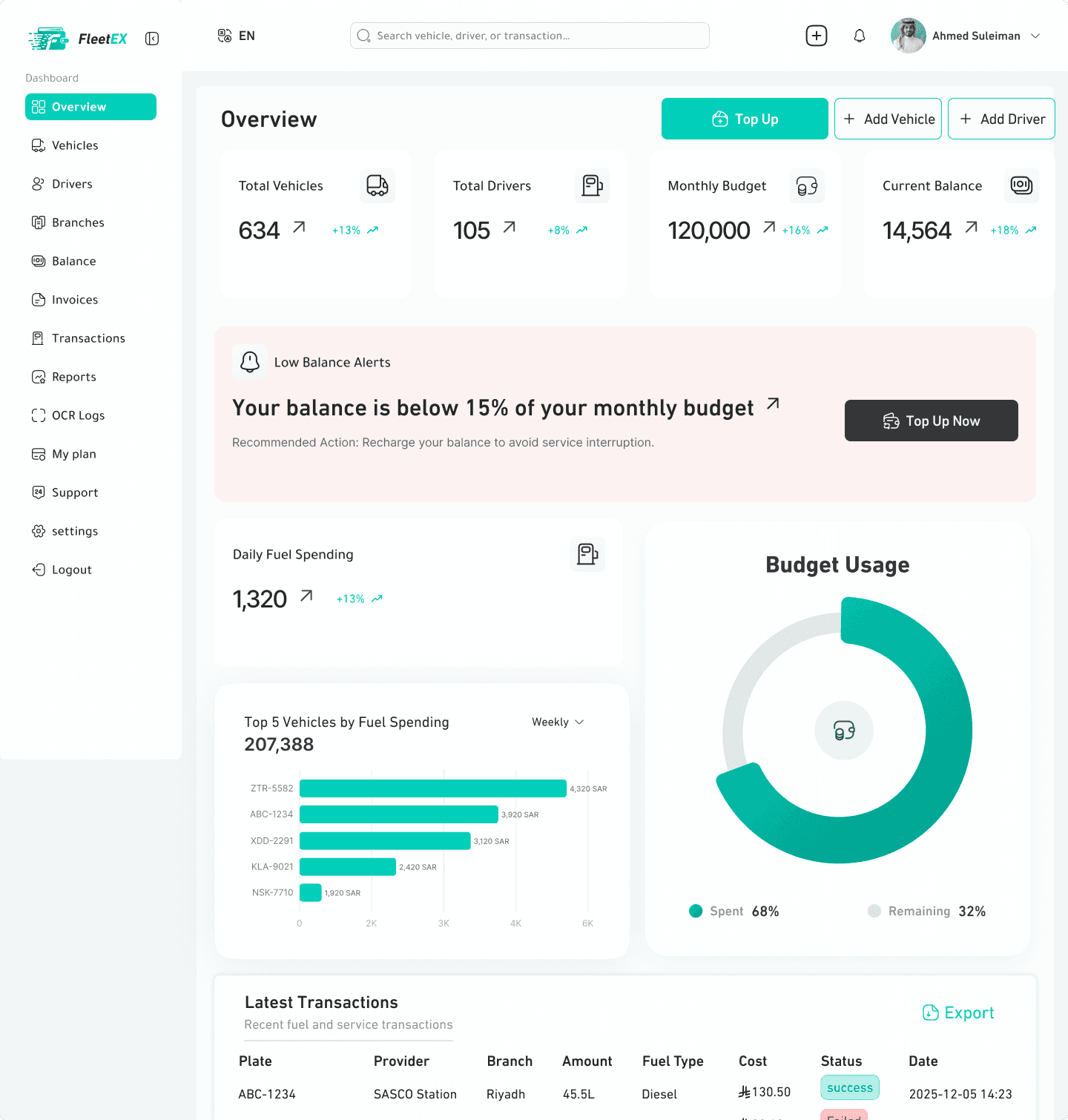The width and height of the screenshot is (1068, 1120).
Task: Click the coins icon in Budget Usage donut
Action: (844, 731)
